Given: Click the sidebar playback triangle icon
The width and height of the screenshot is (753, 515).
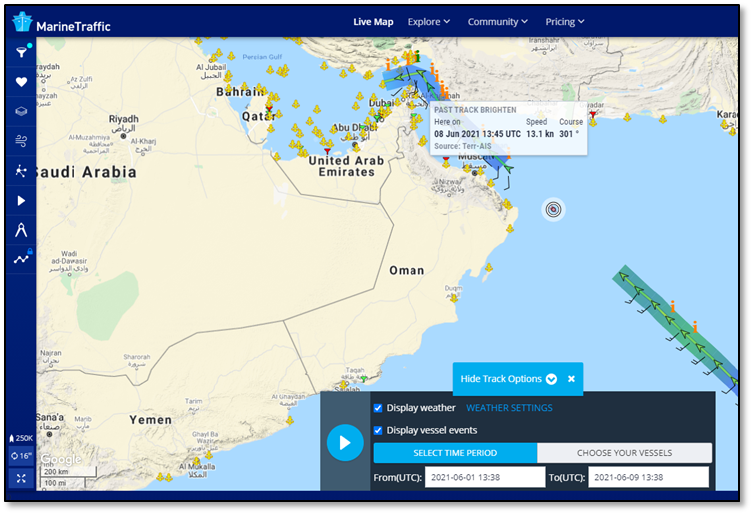Looking at the screenshot, I should click(21, 201).
